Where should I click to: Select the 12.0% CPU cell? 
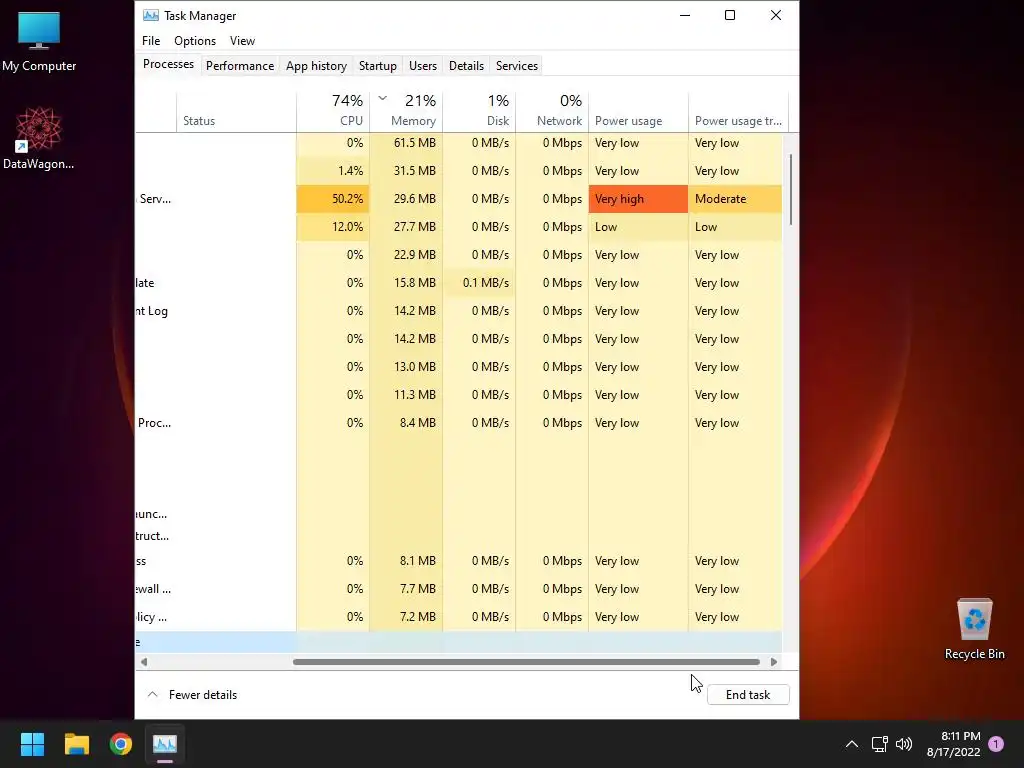coord(333,227)
